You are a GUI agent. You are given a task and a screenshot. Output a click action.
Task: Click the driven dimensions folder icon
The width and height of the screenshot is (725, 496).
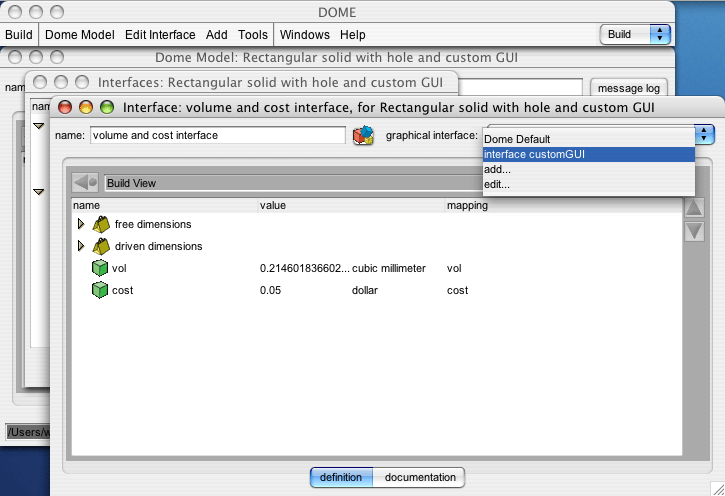click(101, 246)
